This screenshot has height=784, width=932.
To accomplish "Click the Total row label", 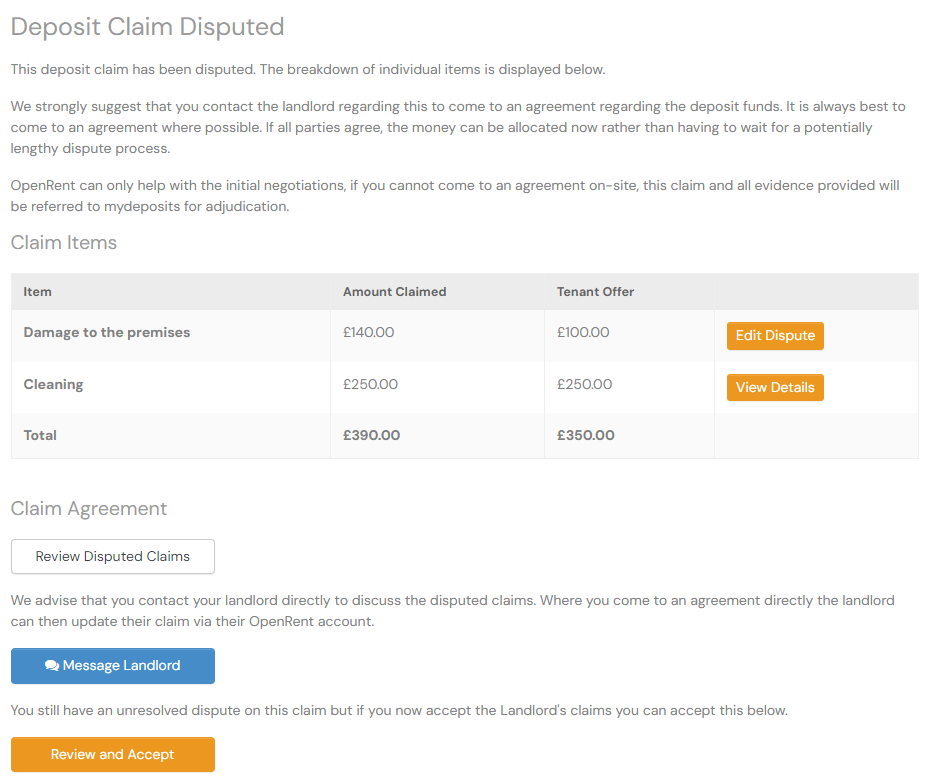I will coord(41,435).
